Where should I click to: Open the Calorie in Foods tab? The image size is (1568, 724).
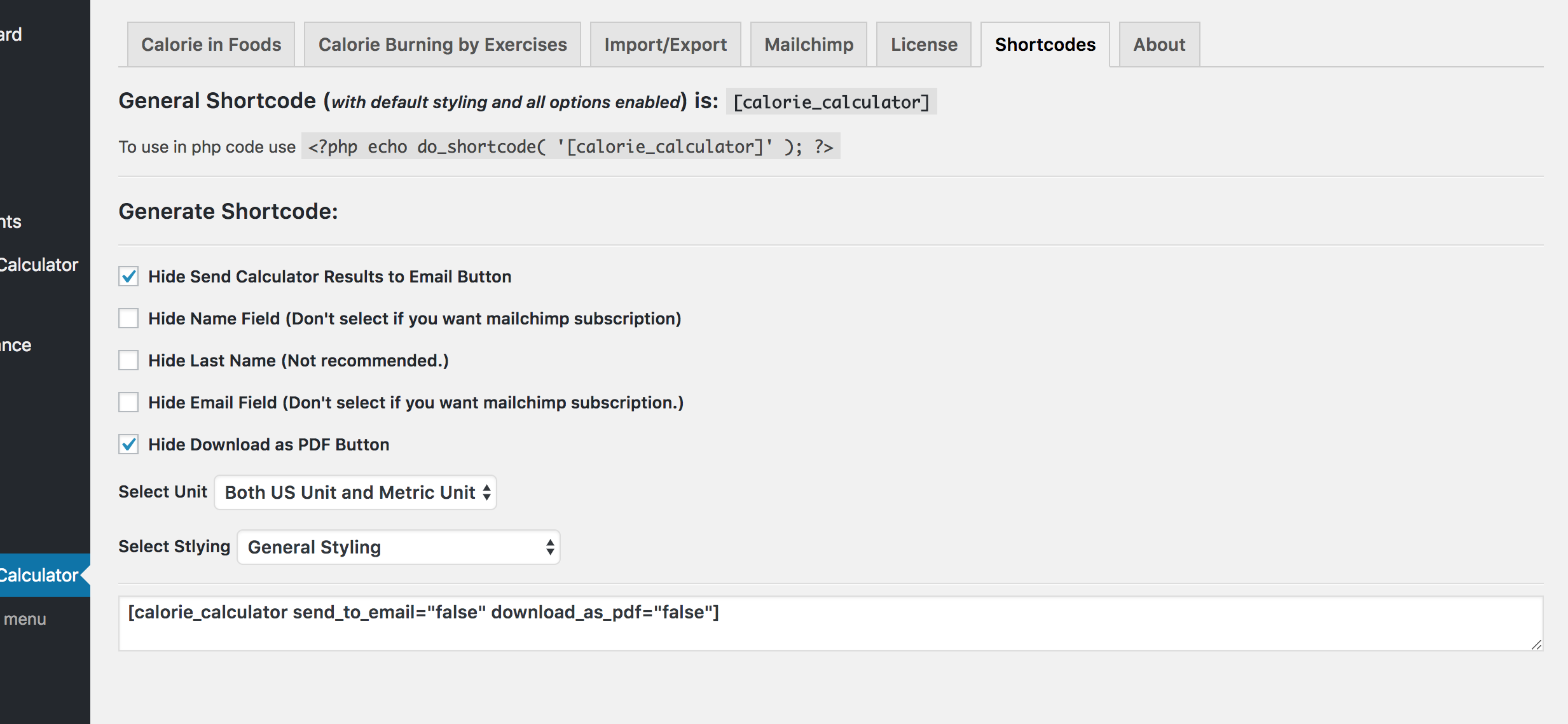coord(211,45)
